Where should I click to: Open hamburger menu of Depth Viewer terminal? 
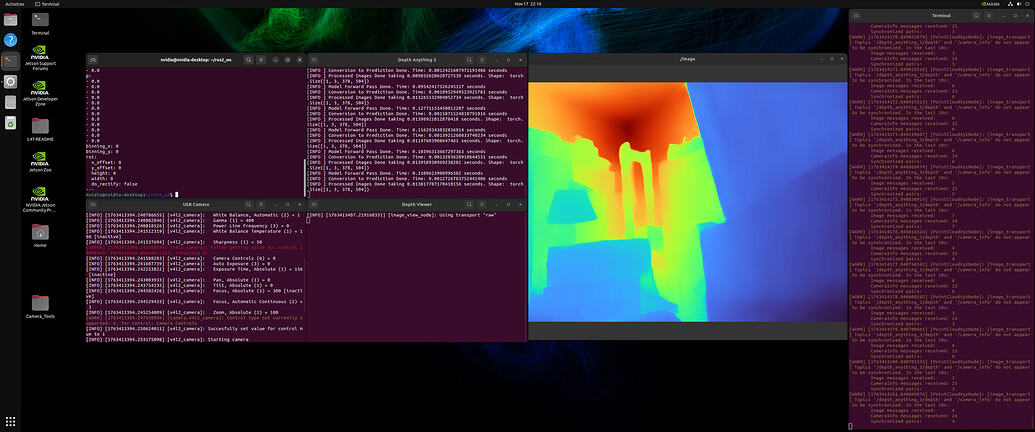[483, 204]
